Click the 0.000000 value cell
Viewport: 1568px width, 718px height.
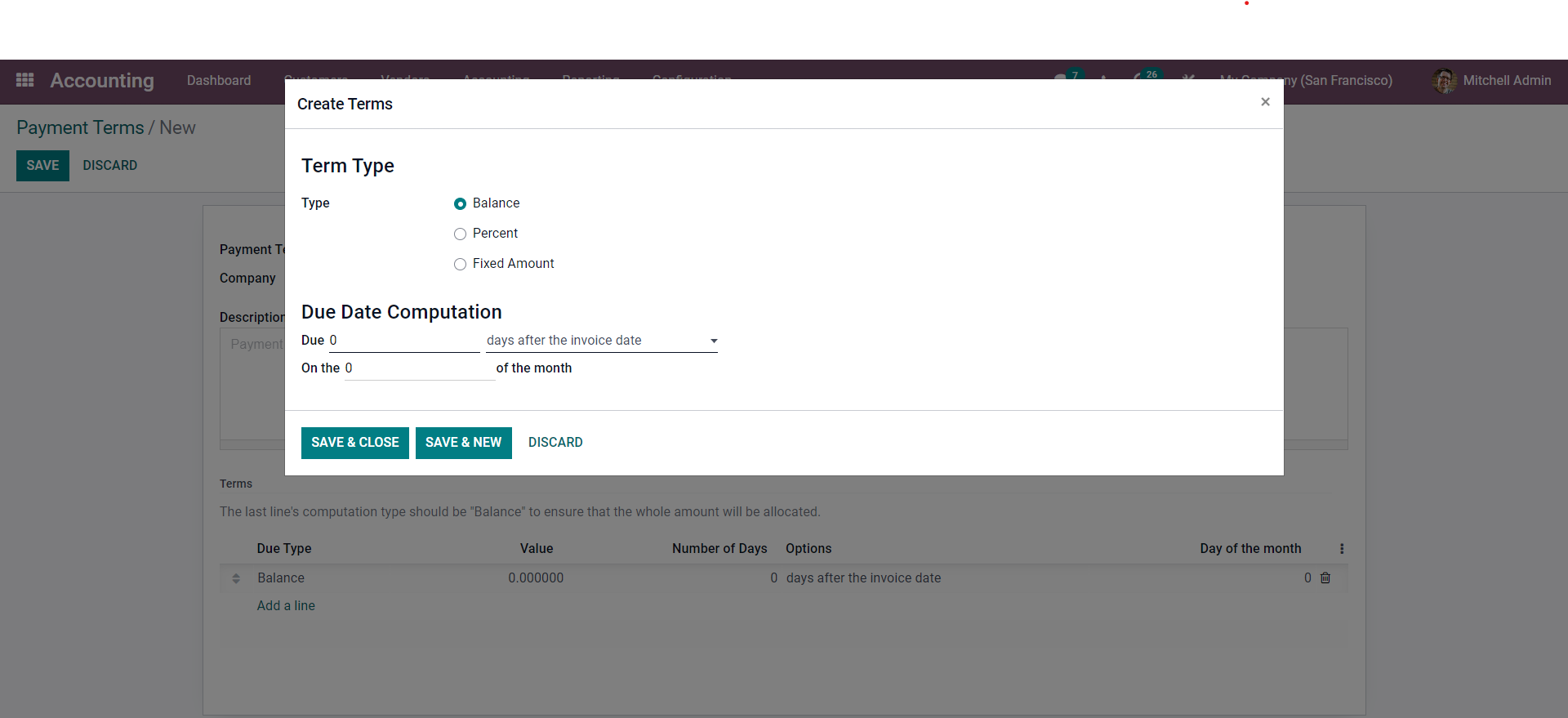pyautogui.click(x=536, y=578)
